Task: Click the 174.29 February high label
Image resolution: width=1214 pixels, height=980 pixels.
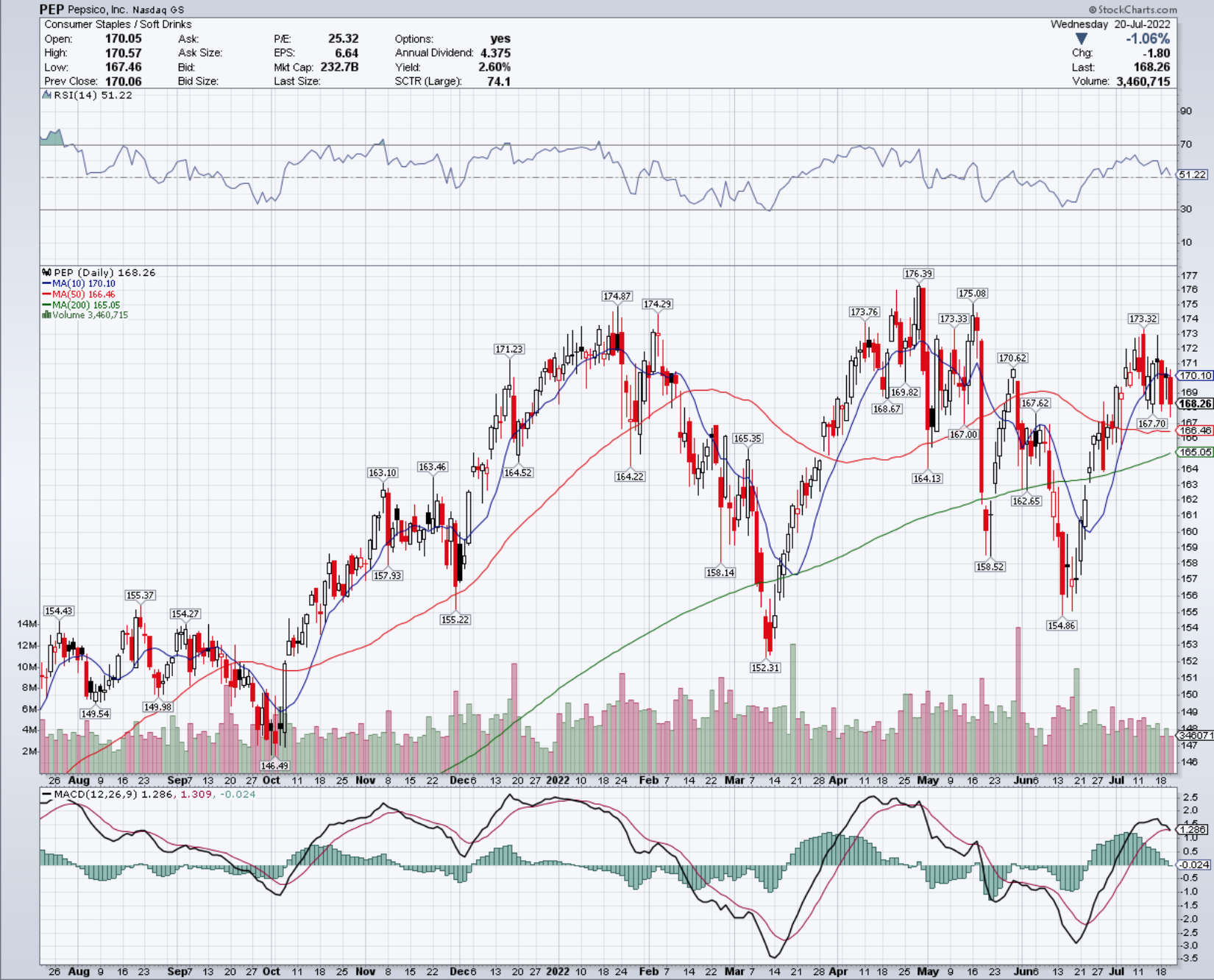Action: (657, 304)
